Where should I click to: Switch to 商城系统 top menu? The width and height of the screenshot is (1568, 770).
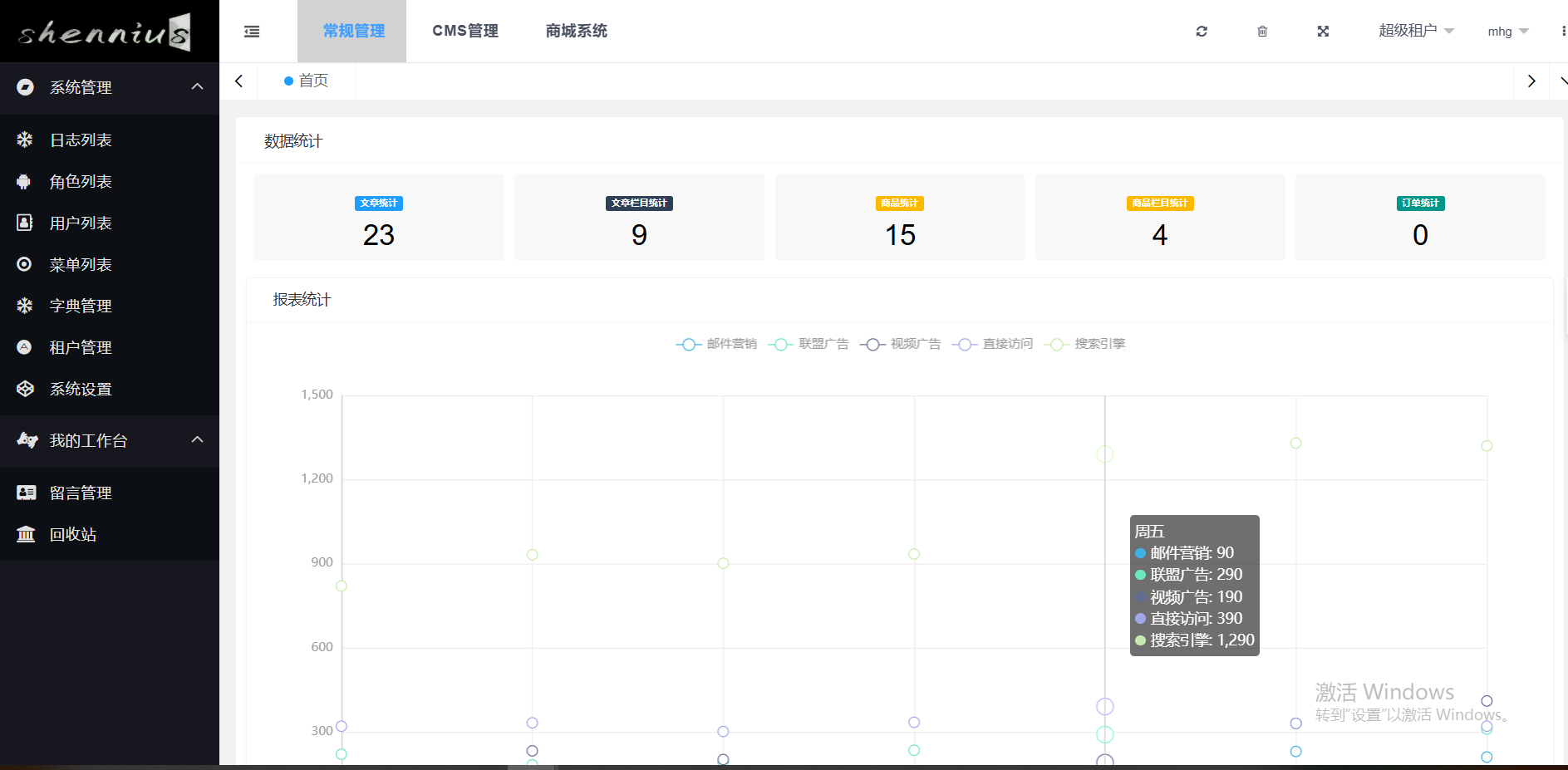coord(576,31)
